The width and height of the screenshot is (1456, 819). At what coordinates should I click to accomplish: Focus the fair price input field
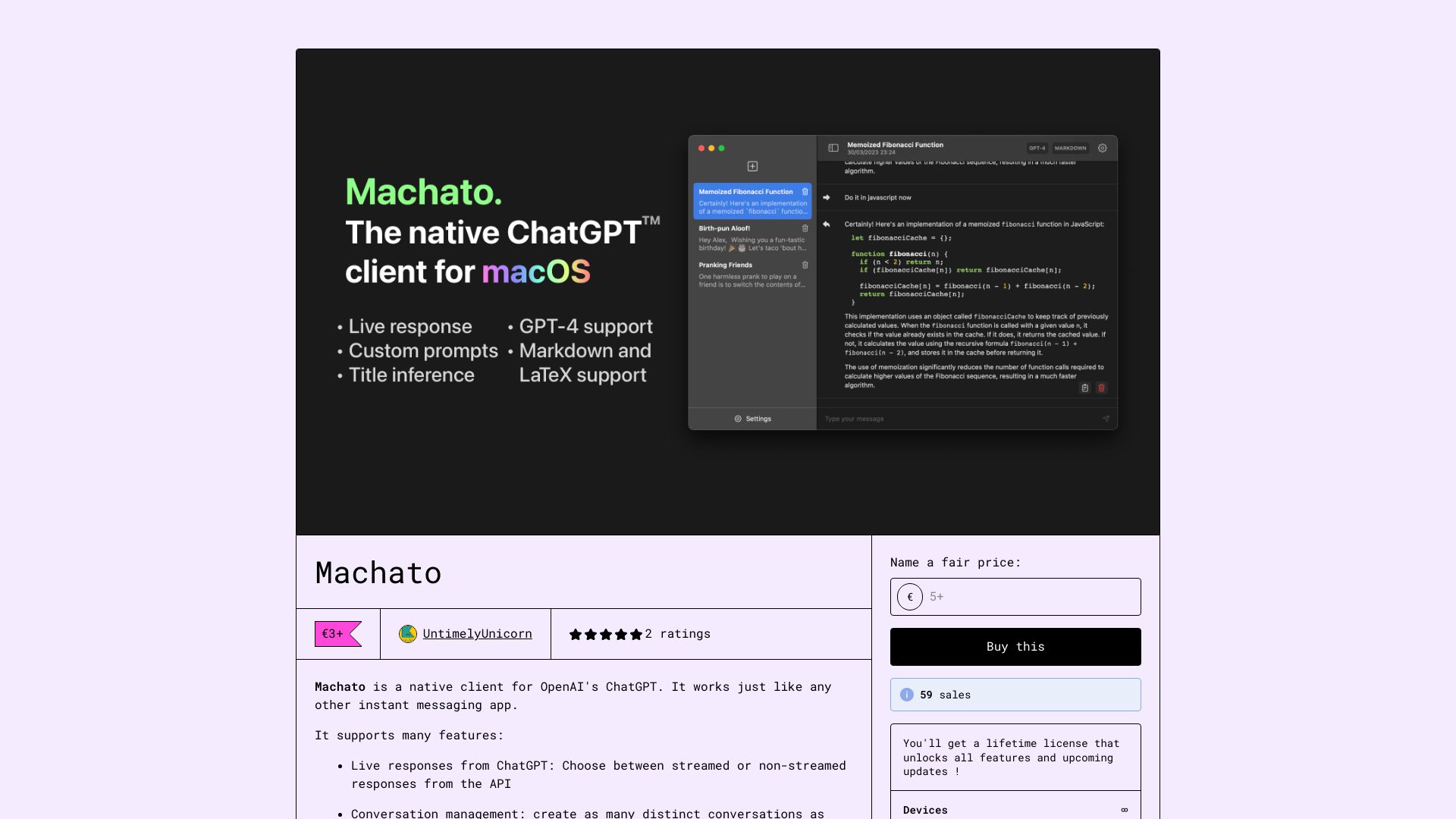click(1015, 597)
